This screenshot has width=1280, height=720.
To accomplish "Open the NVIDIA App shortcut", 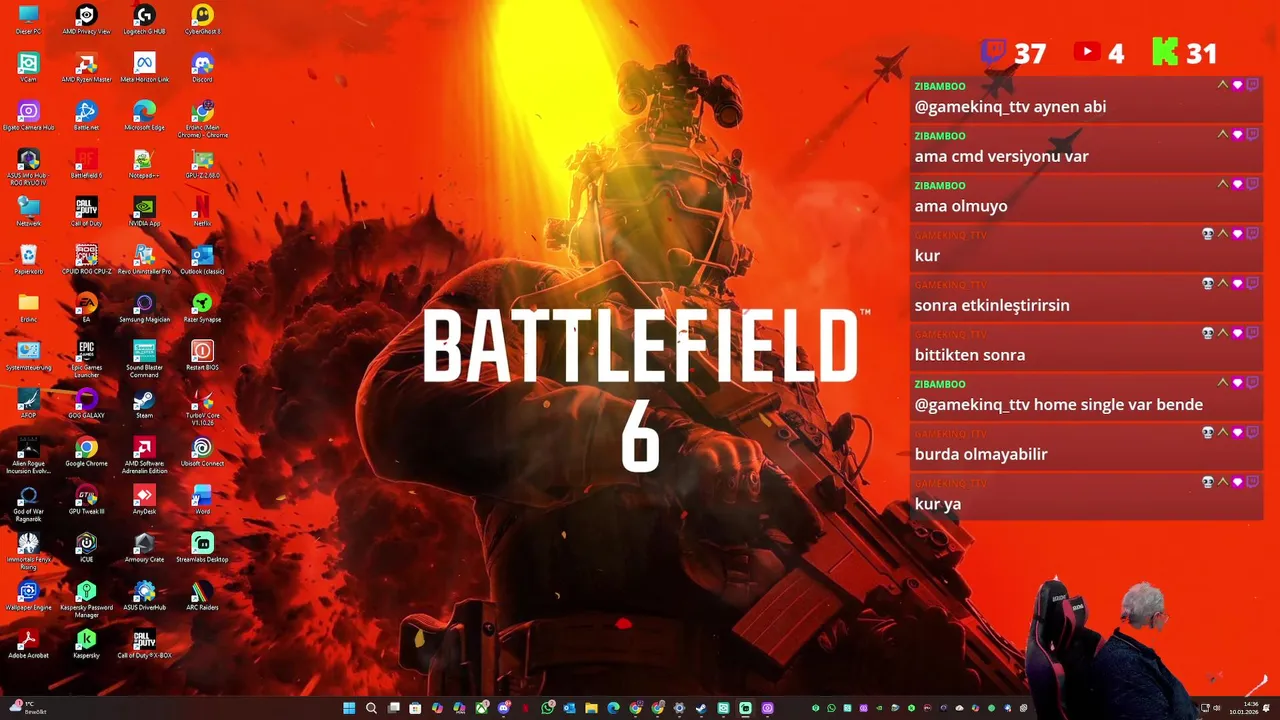I will [x=144, y=211].
